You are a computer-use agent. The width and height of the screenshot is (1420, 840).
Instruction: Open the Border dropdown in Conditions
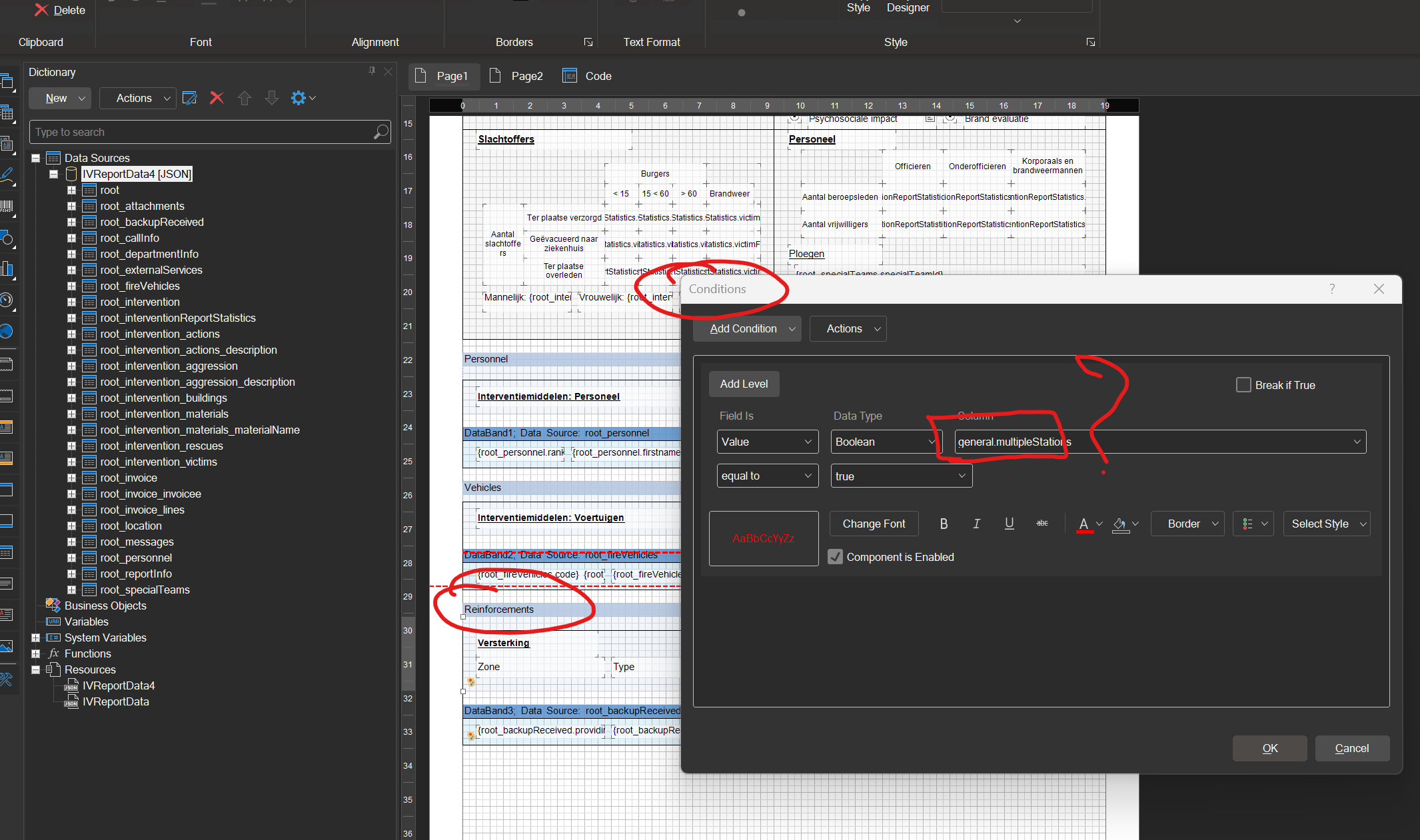pos(1187,524)
